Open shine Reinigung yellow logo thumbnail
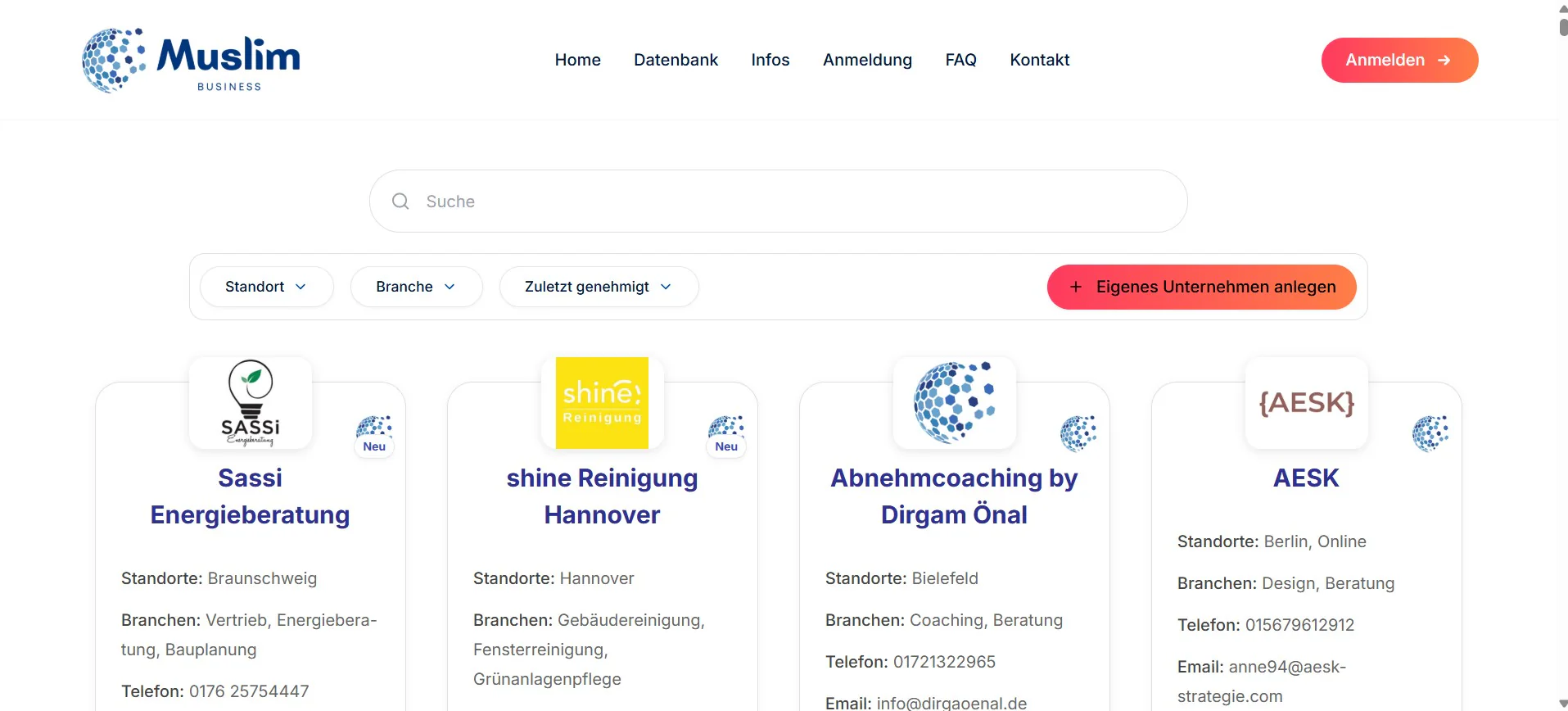Image resolution: width=1568 pixels, height=711 pixels. [603, 403]
